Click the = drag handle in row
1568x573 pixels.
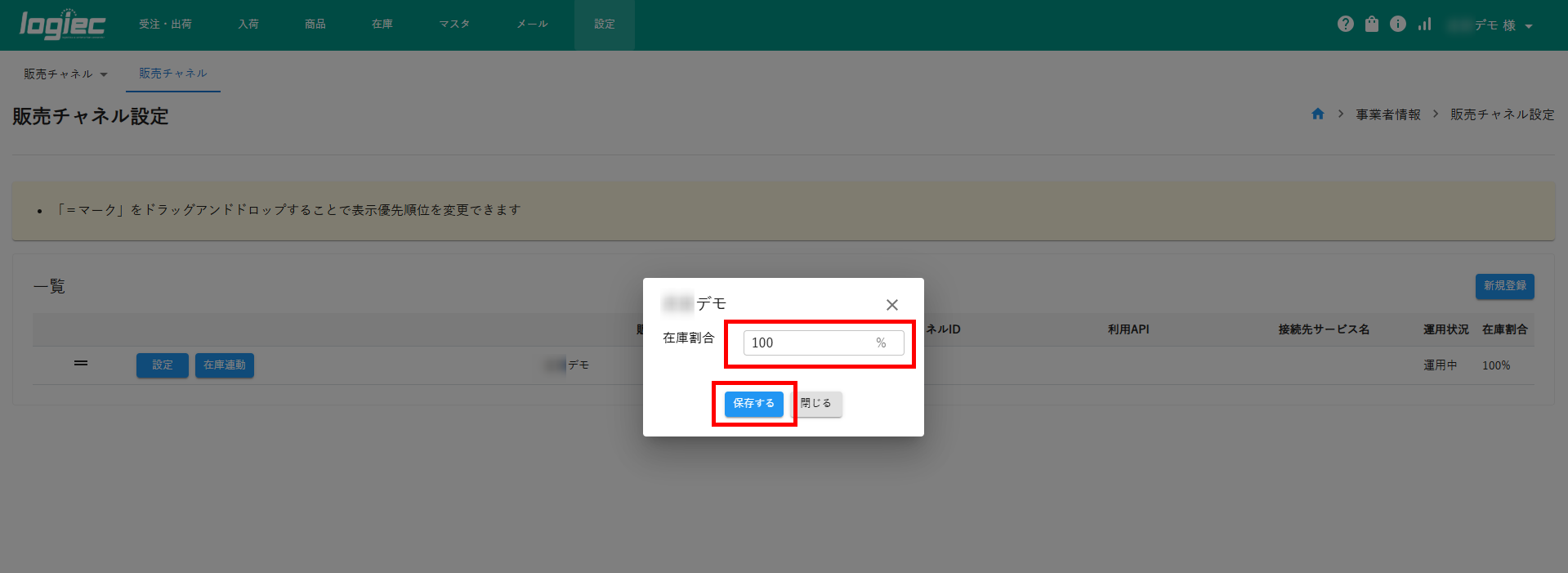coord(81,363)
